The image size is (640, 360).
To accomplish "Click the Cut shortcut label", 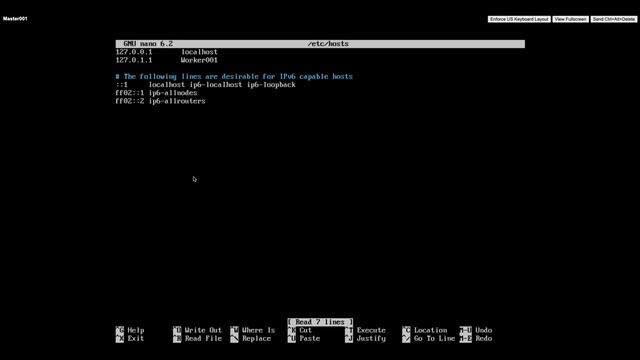I will tap(305, 330).
